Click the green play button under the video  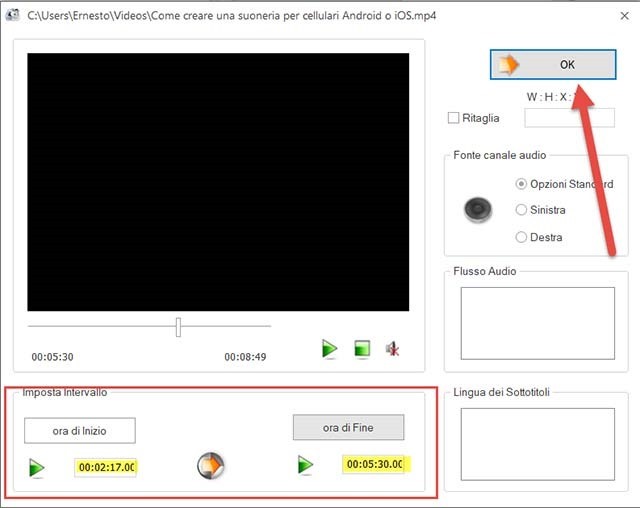coord(329,349)
